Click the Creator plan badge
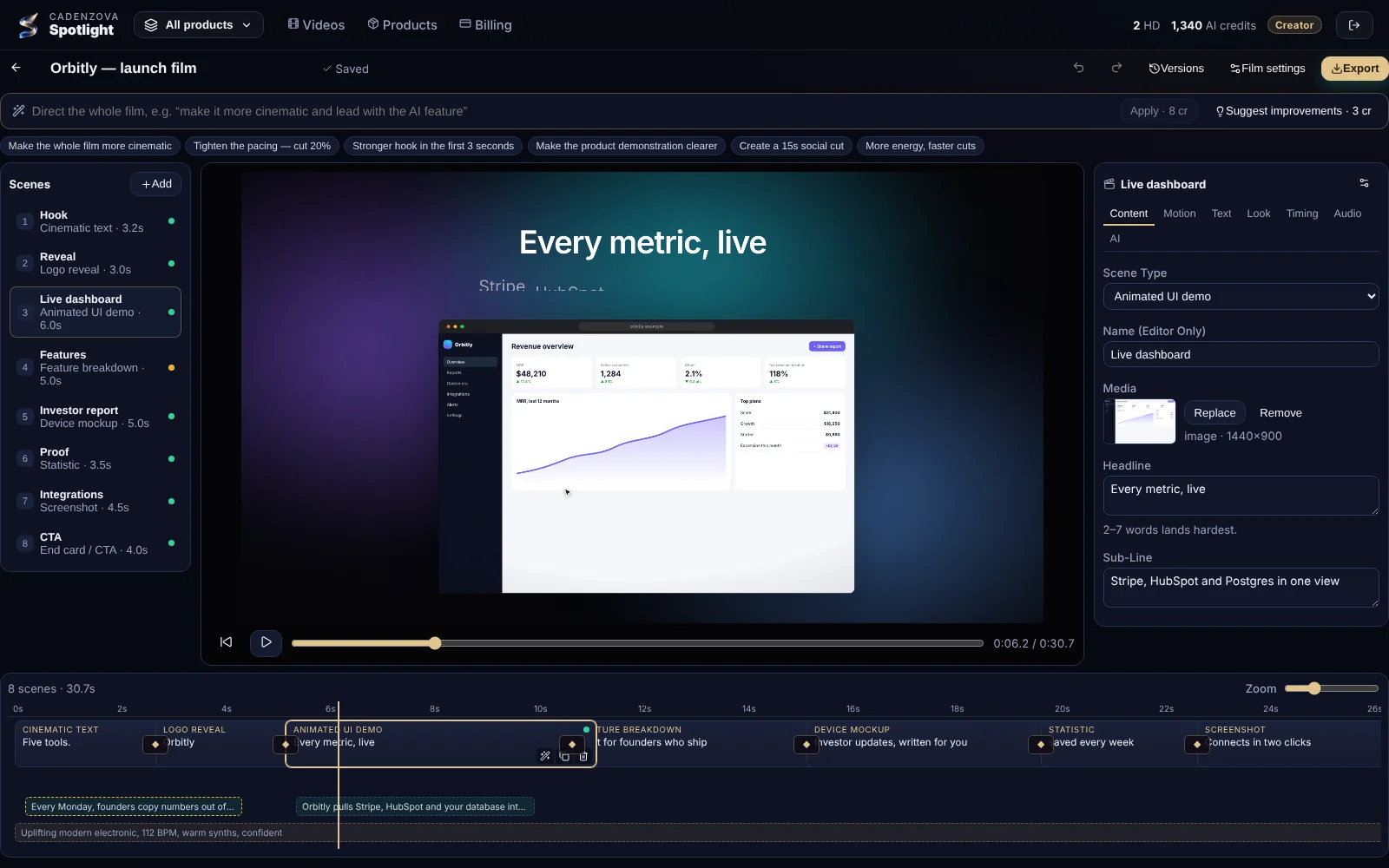The image size is (1389, 868). pyautogui.click(x=1294, y=25)
